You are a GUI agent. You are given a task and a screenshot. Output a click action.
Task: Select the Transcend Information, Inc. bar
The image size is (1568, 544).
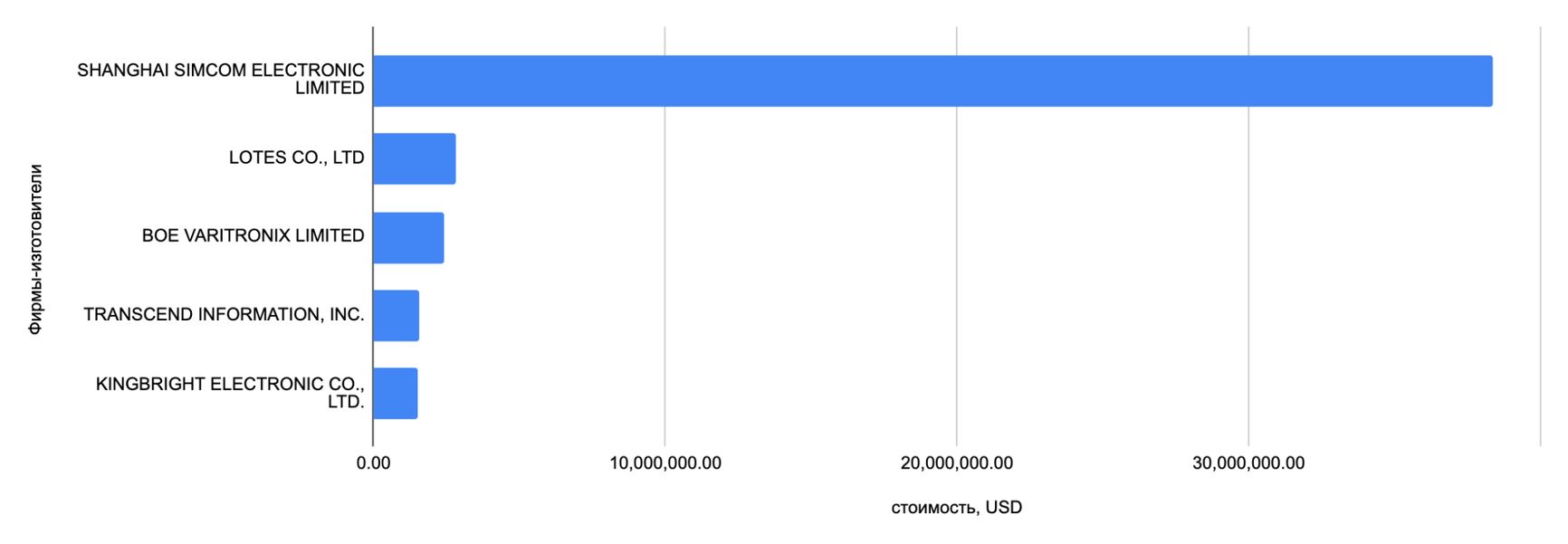pos(396,316)
